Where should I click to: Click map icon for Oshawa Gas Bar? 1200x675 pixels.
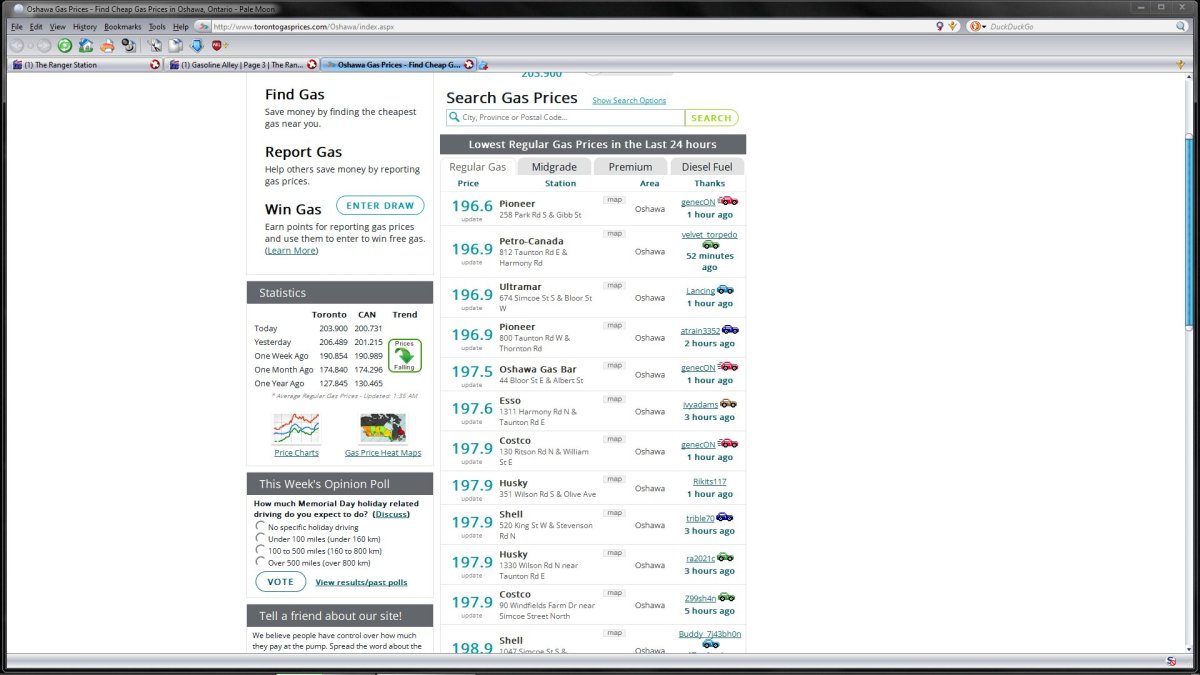614,365
